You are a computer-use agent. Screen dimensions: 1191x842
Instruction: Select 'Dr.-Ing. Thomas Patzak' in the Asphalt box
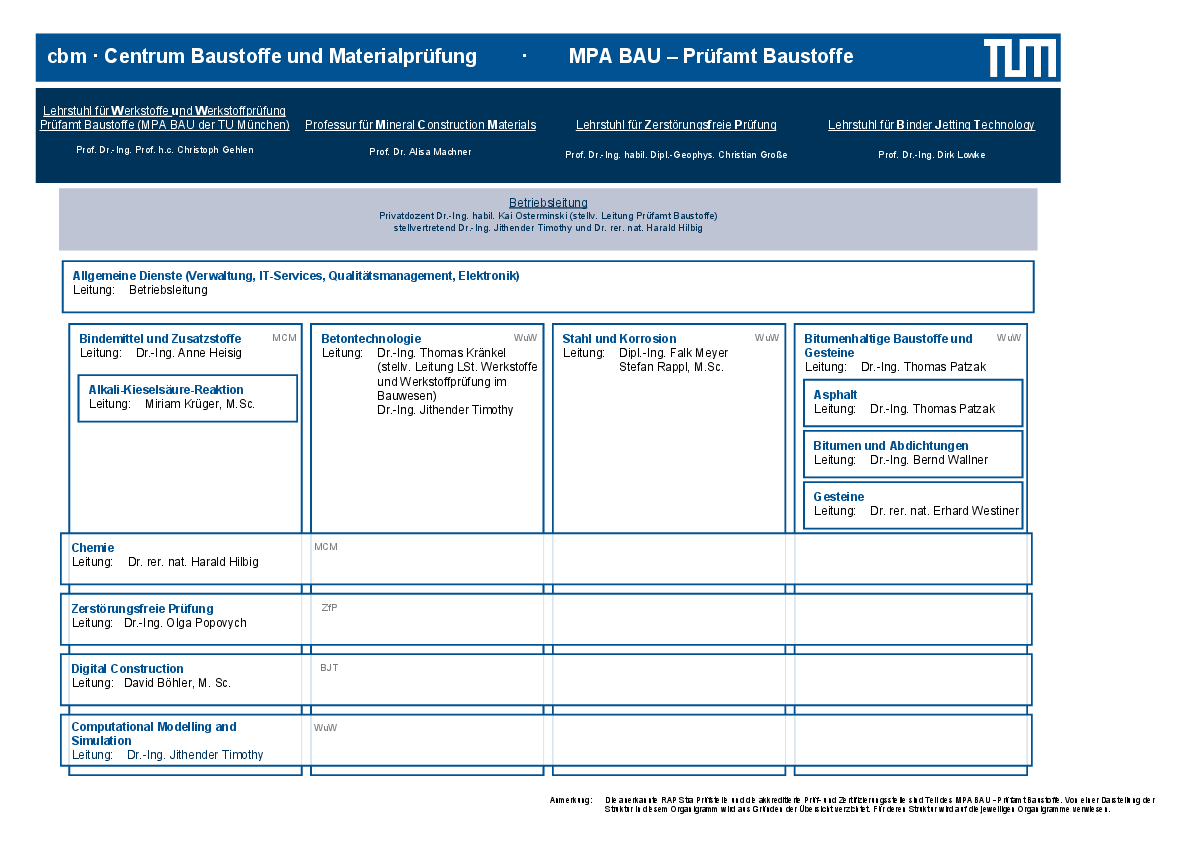[932, 409]
